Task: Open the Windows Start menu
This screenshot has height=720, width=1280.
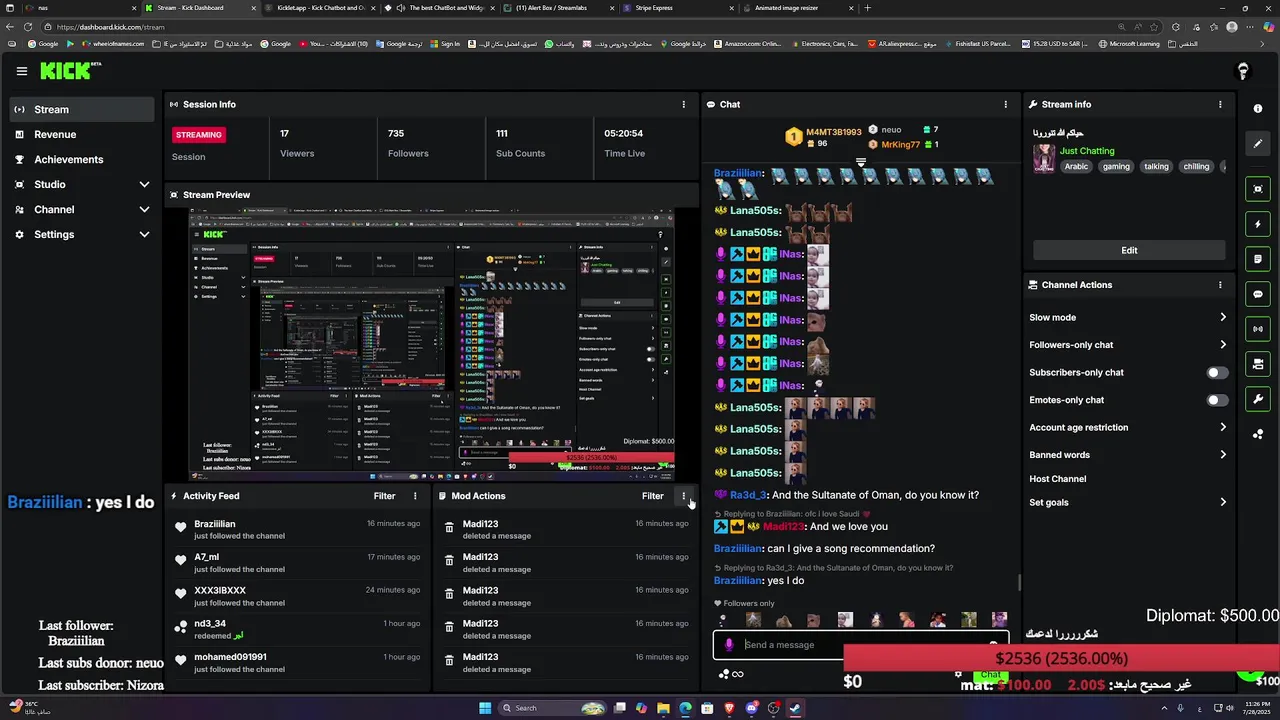Action: coord(485,708)
